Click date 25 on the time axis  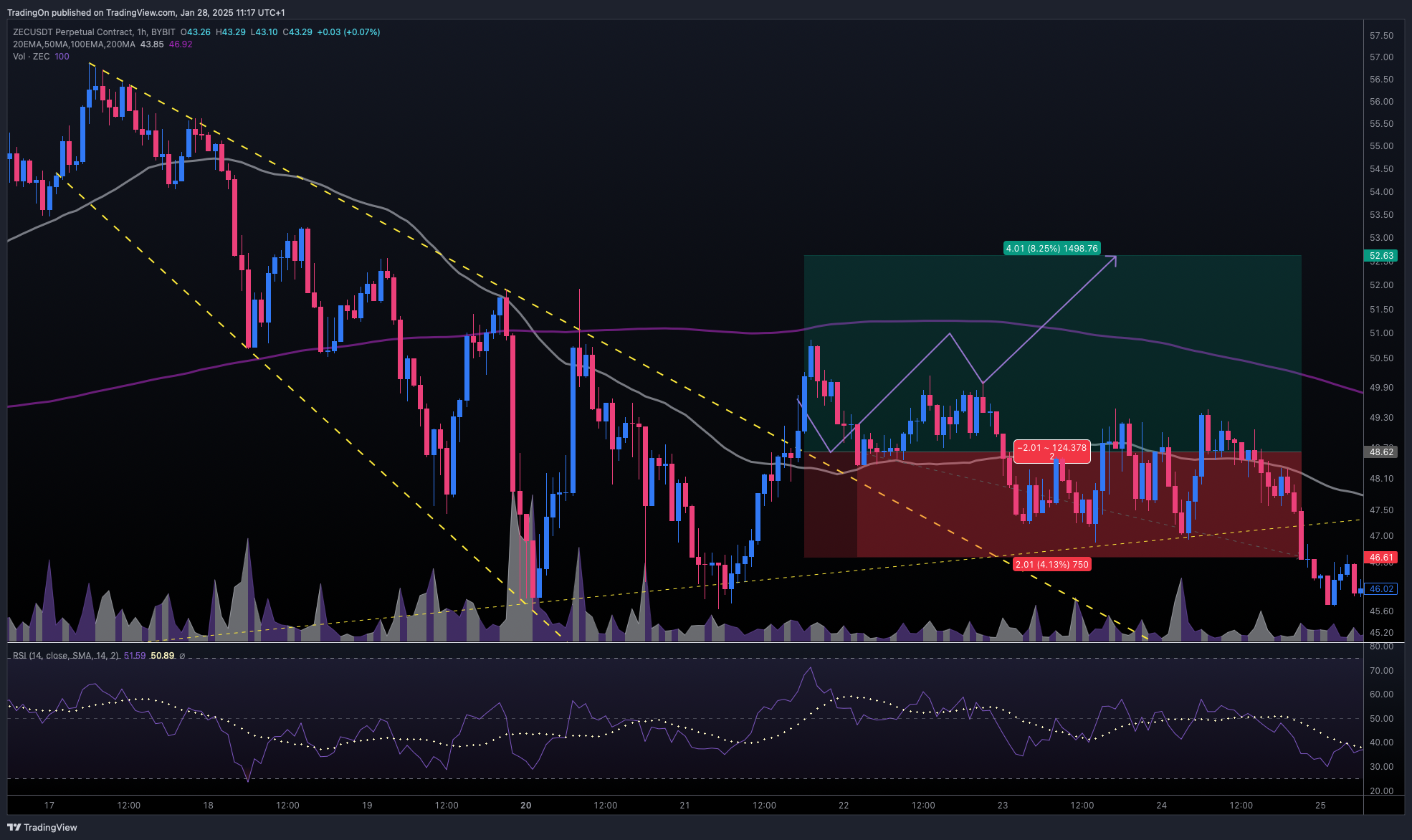click(x=1320, y=806)
